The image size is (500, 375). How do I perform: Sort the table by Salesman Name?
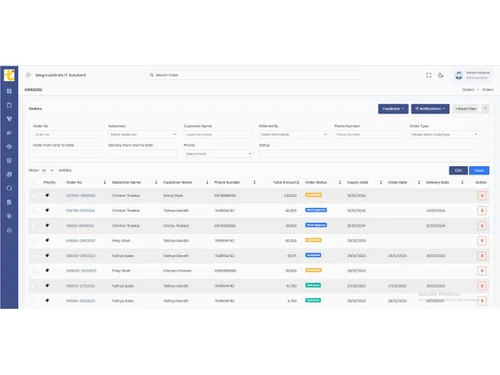point(156,182)
